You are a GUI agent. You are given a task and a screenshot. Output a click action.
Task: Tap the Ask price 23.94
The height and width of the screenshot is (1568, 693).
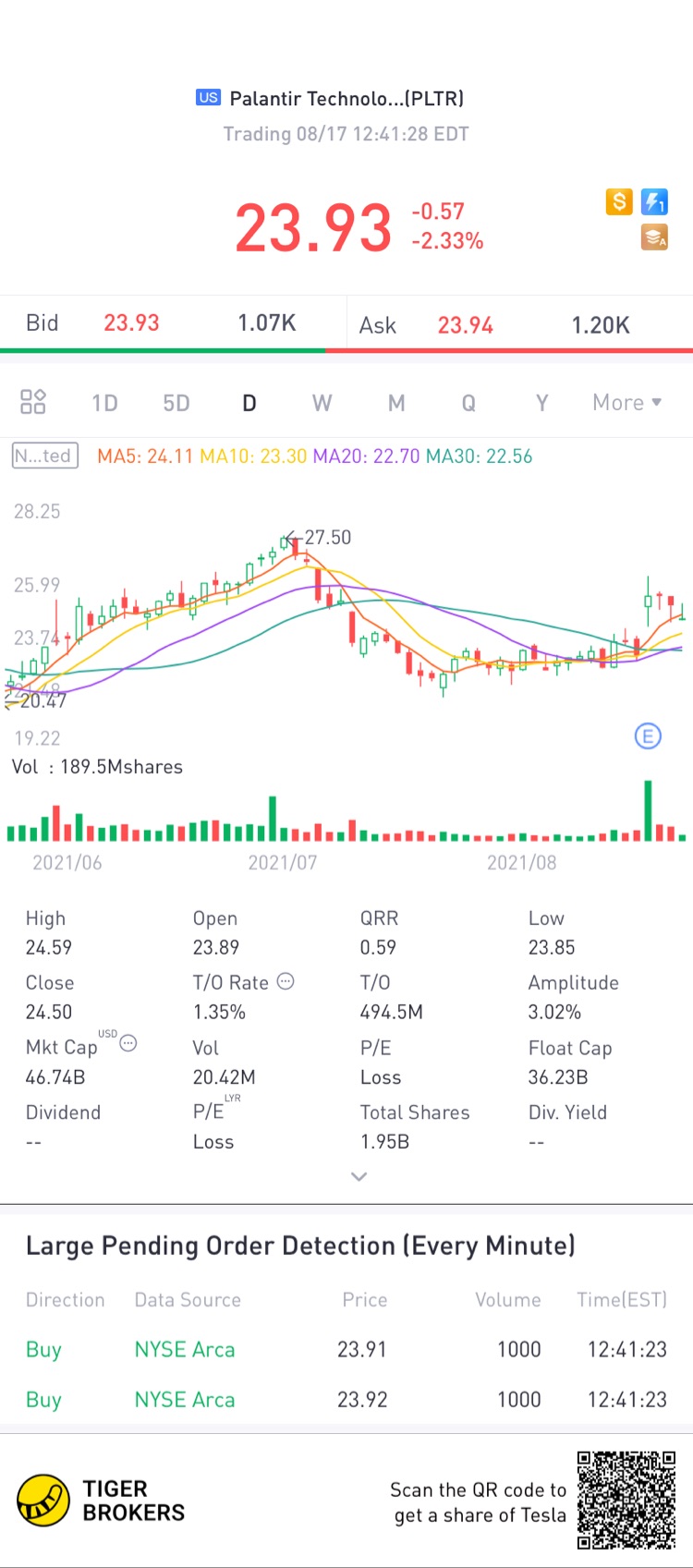(465, 325)
